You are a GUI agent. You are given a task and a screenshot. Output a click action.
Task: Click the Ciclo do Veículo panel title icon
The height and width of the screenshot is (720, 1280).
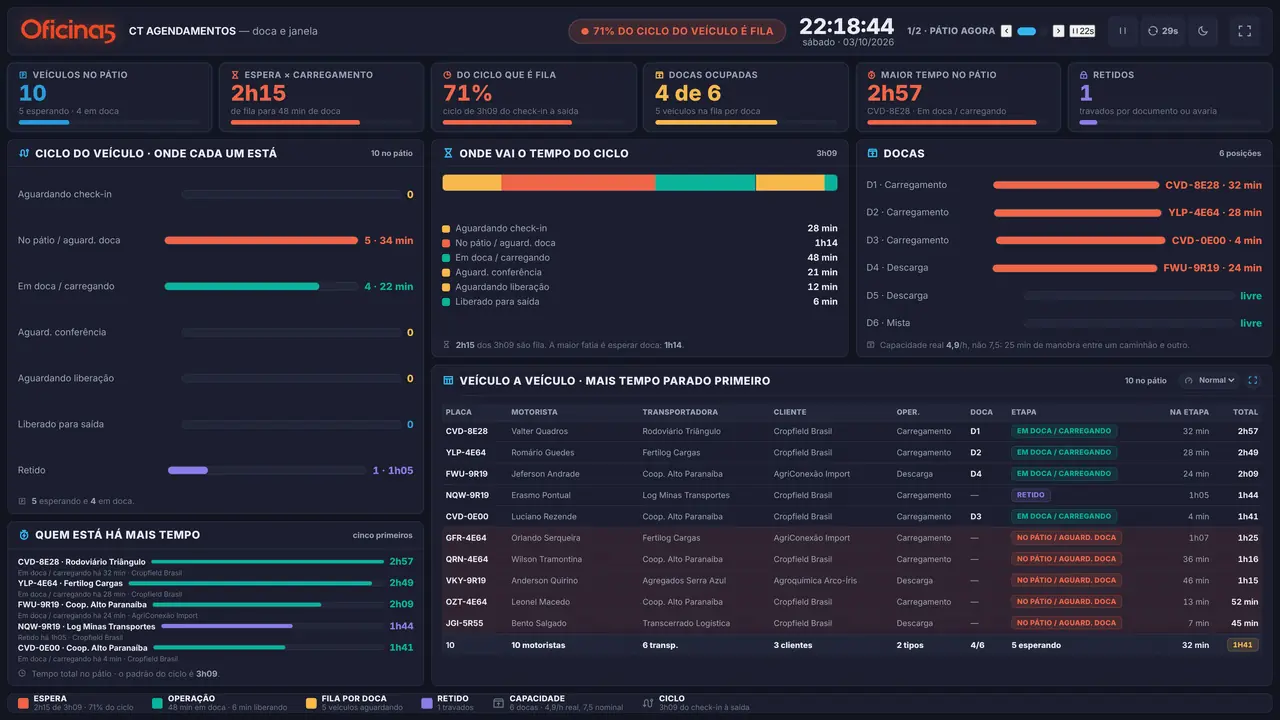tap(24, 153)
